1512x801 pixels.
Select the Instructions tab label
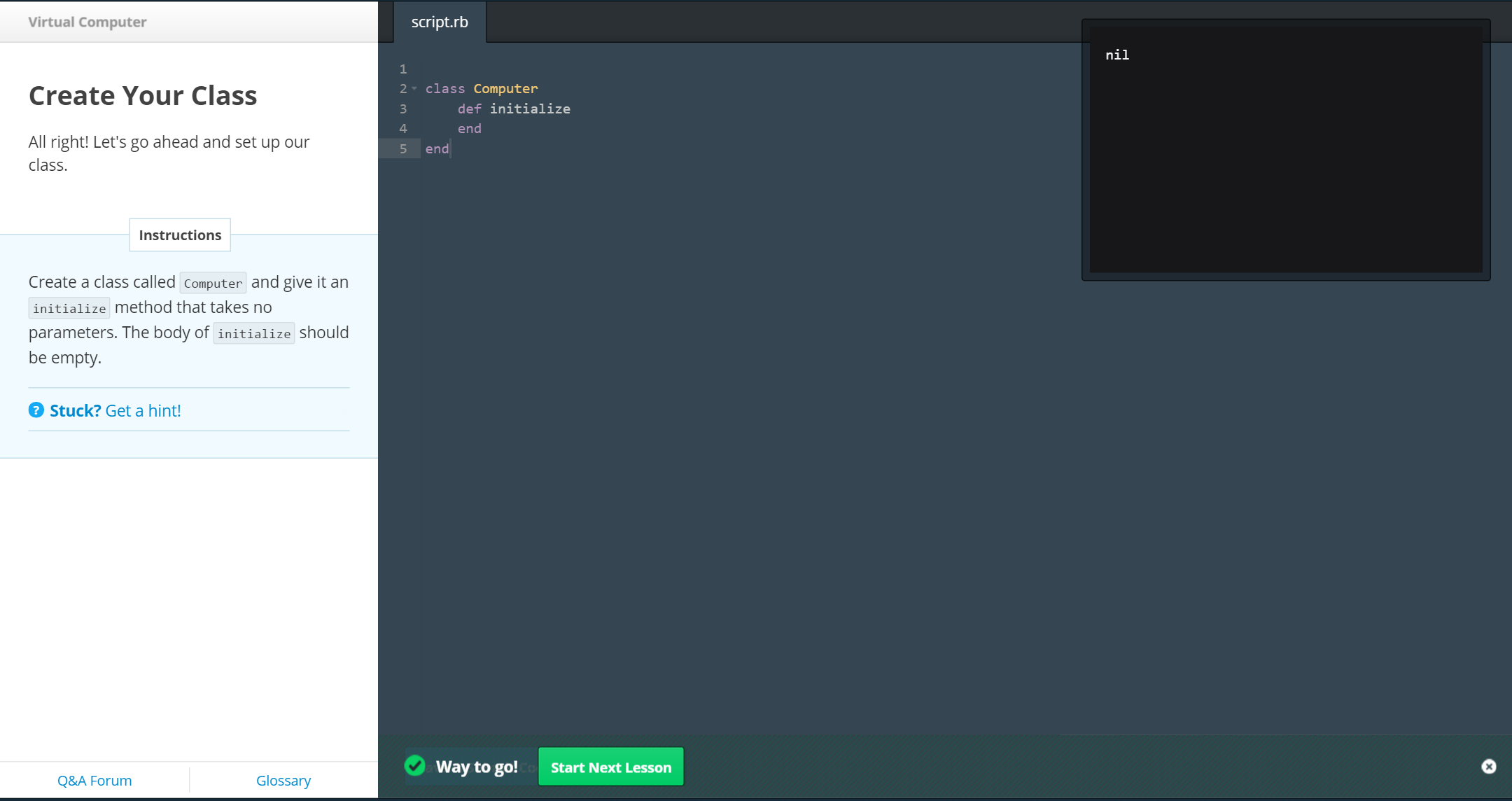(180, 235)
